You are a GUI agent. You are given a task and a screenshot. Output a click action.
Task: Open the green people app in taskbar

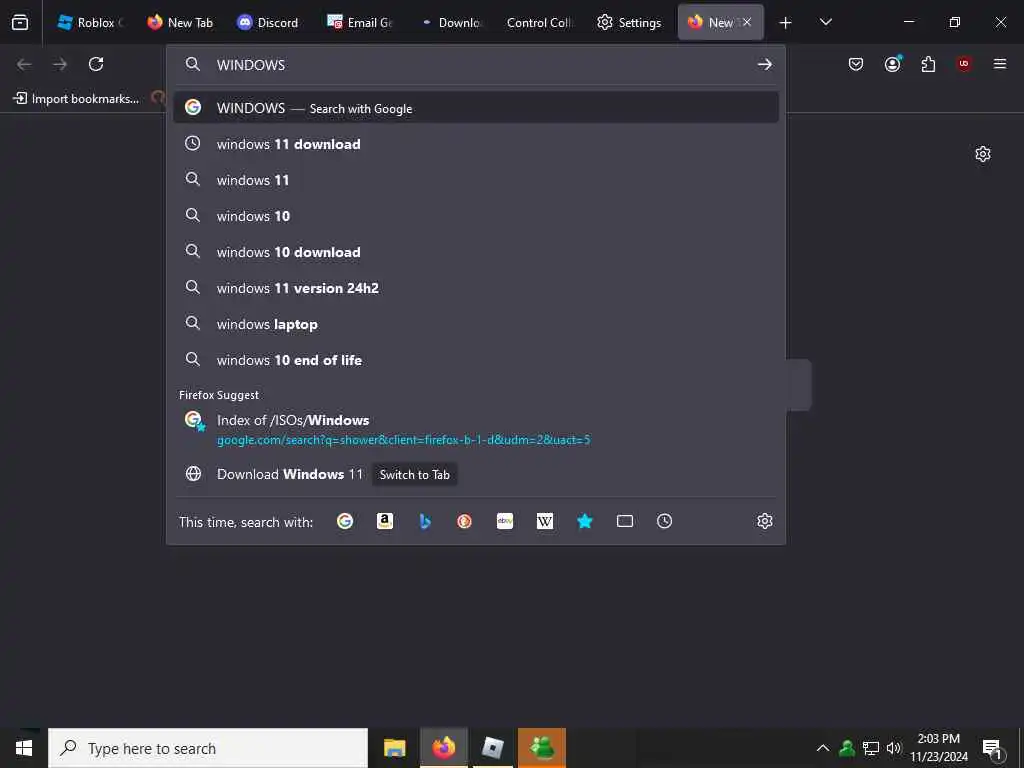click(x=542, y=748)
